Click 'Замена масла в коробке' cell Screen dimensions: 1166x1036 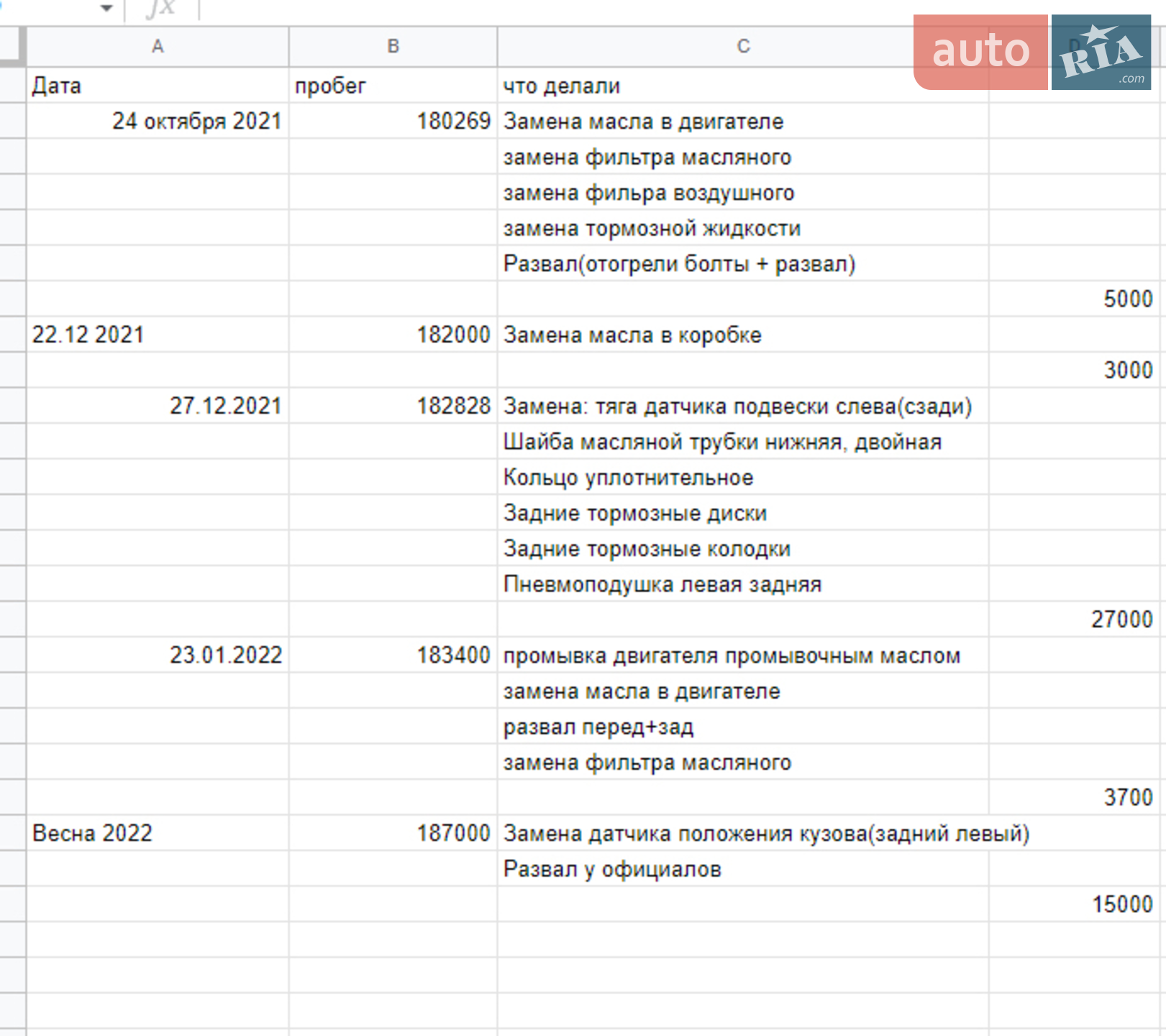click(743, 335)
